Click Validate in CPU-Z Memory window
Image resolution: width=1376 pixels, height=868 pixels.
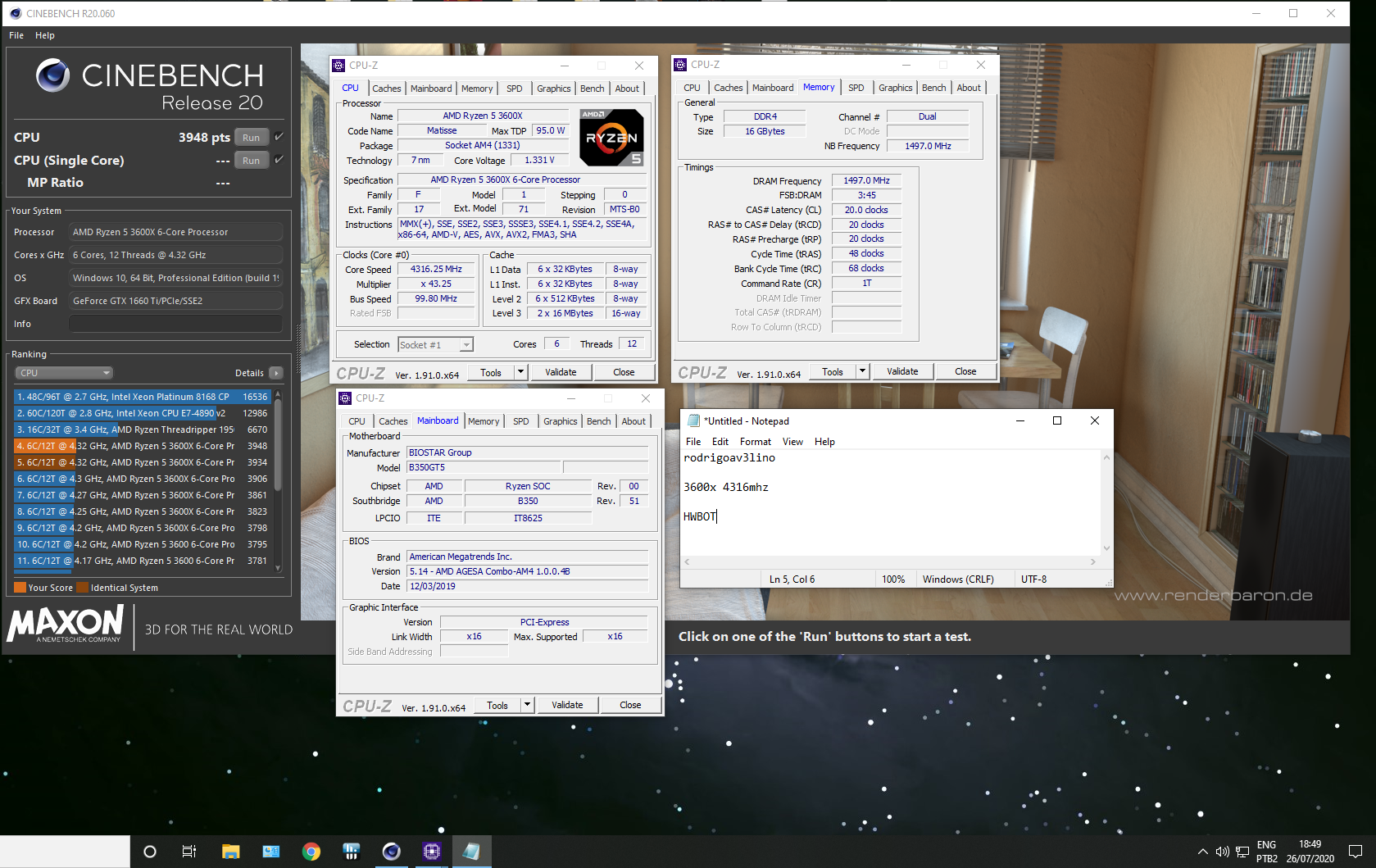[x=902, y=371]
